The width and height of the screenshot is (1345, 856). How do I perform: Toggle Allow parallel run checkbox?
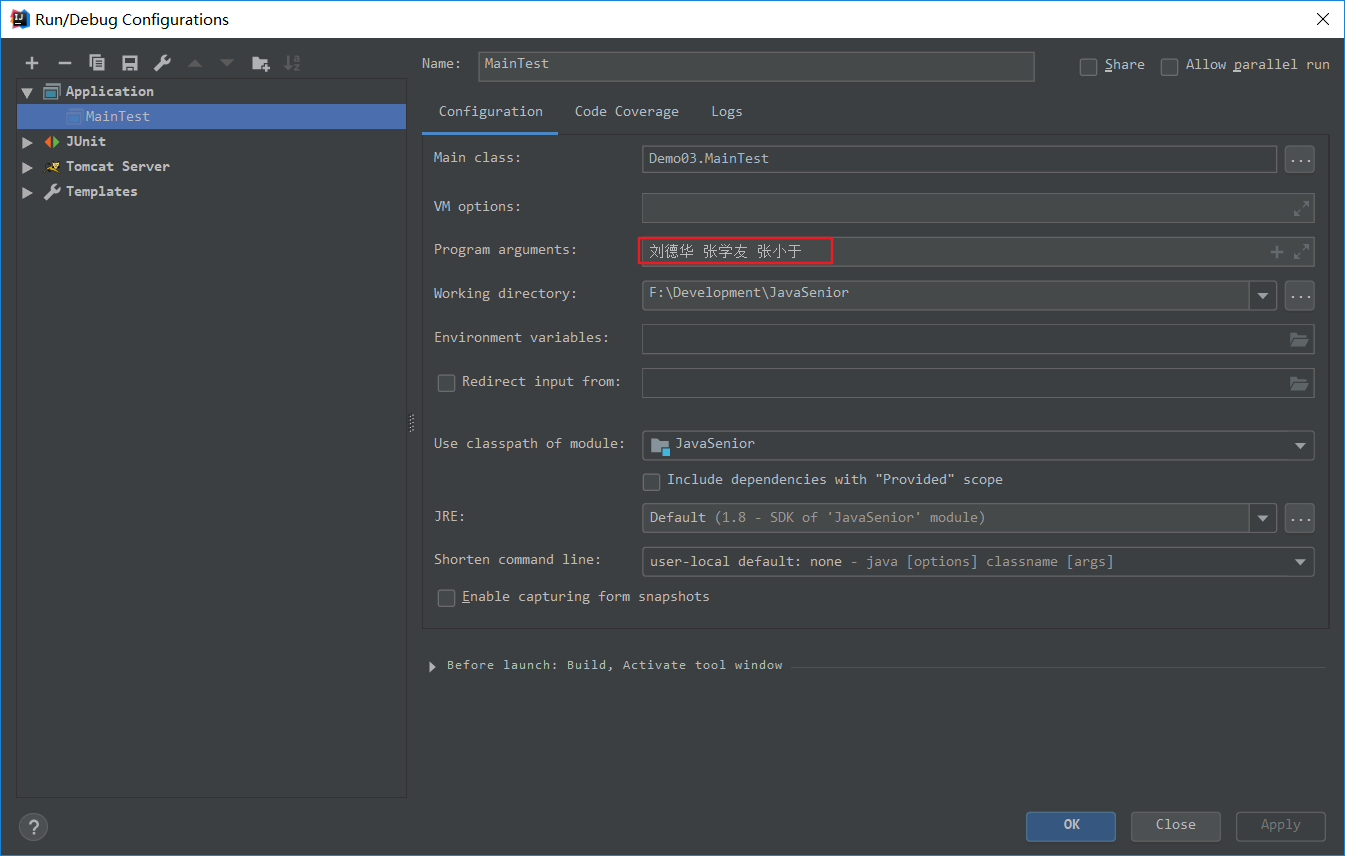[x=1169, y=66]
